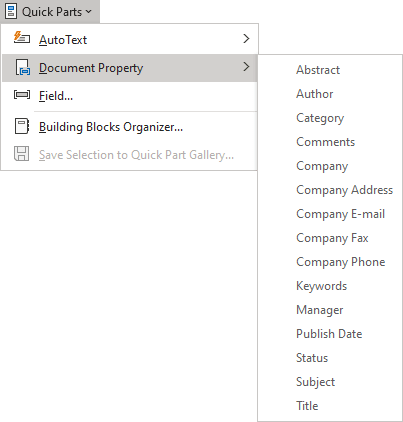Click the Quick Parts document icon
This screenshot has width=403, height=422.
point(11,11)
